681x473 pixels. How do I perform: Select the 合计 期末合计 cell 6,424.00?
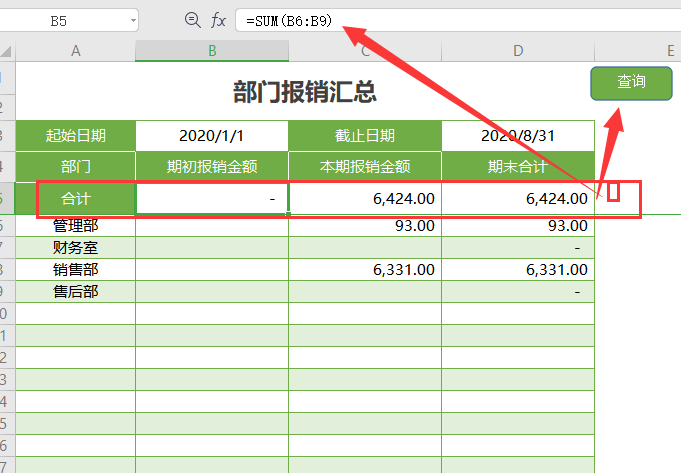(x=518, y=198)
